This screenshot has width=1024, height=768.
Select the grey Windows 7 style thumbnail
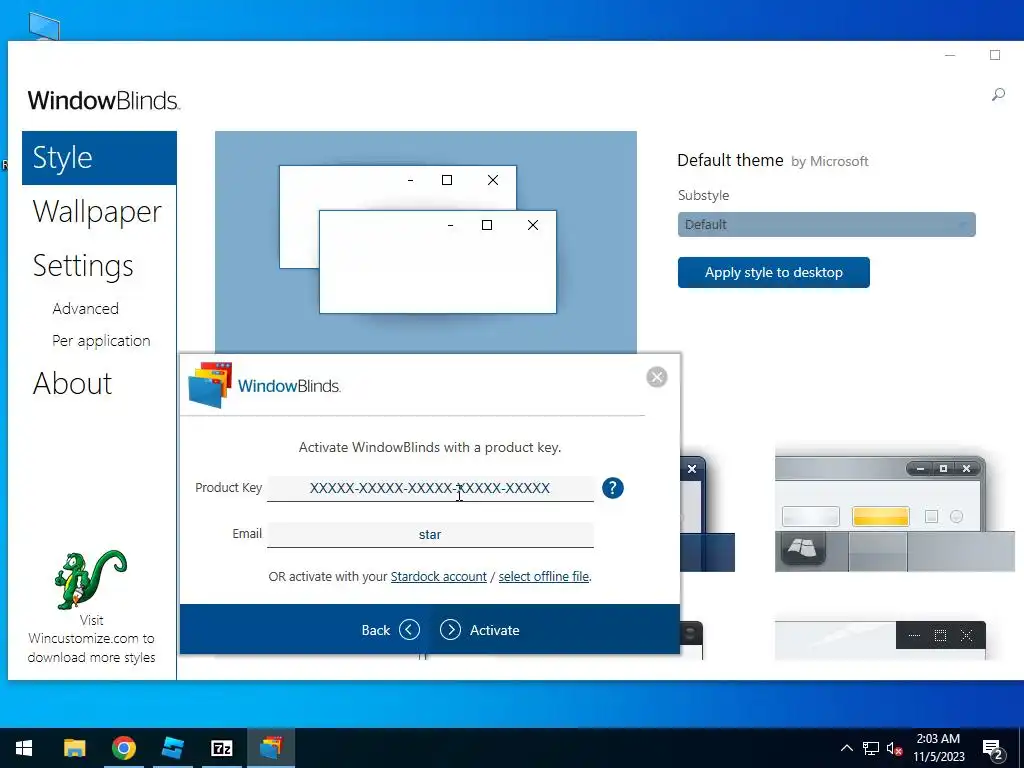[x=894, y=513]
